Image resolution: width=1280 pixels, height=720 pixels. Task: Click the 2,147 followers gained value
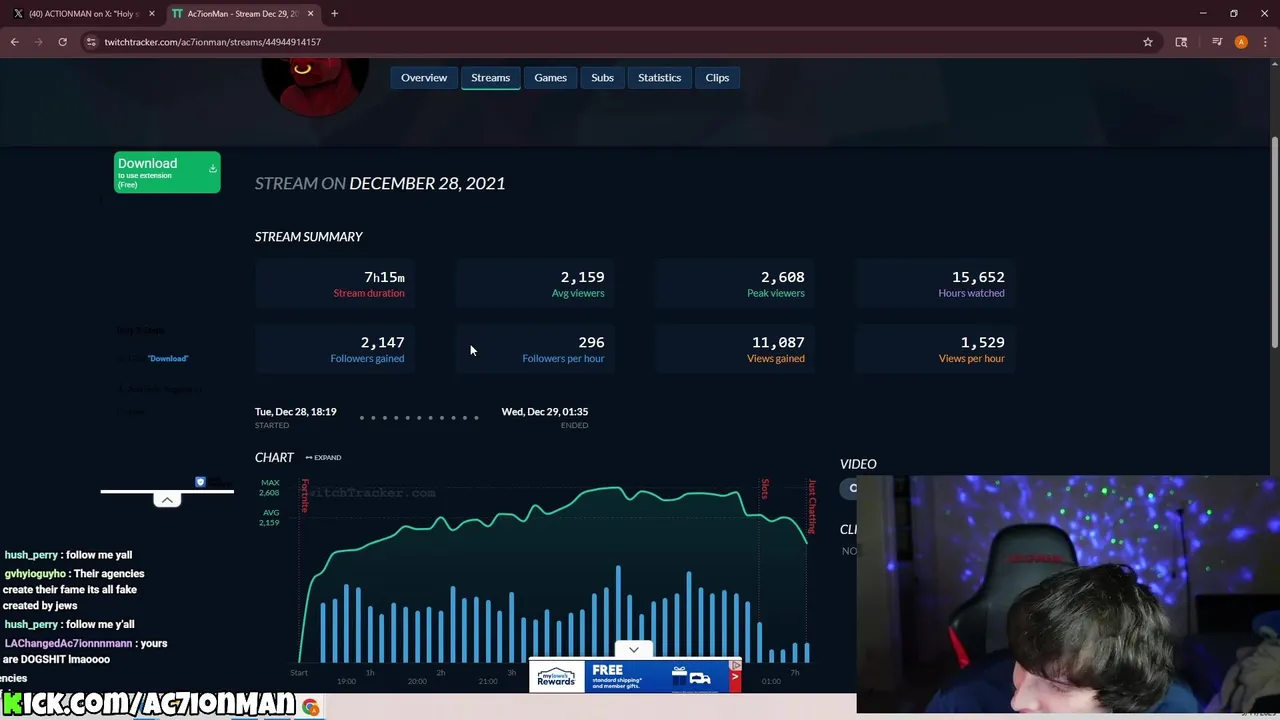point(382,342)
